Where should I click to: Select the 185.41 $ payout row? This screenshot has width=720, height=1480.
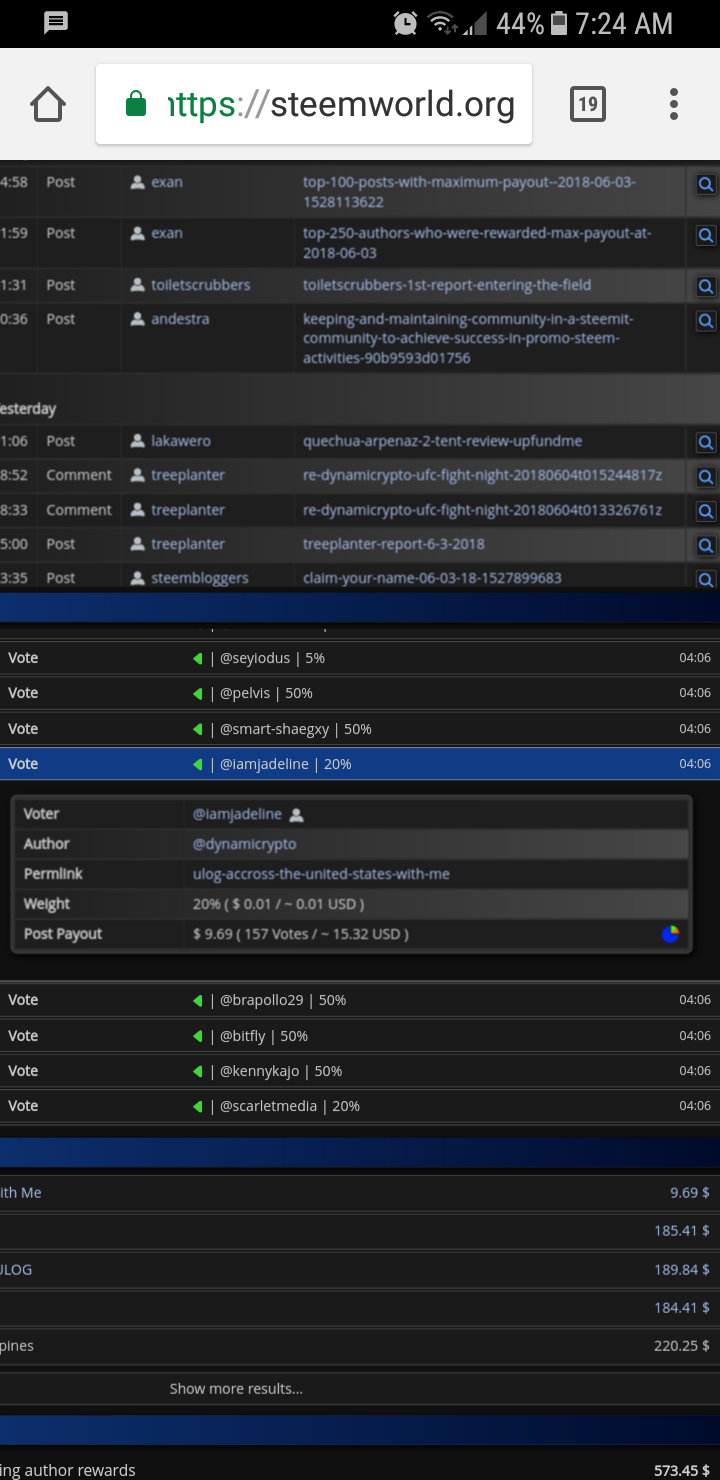[360, 1231]
